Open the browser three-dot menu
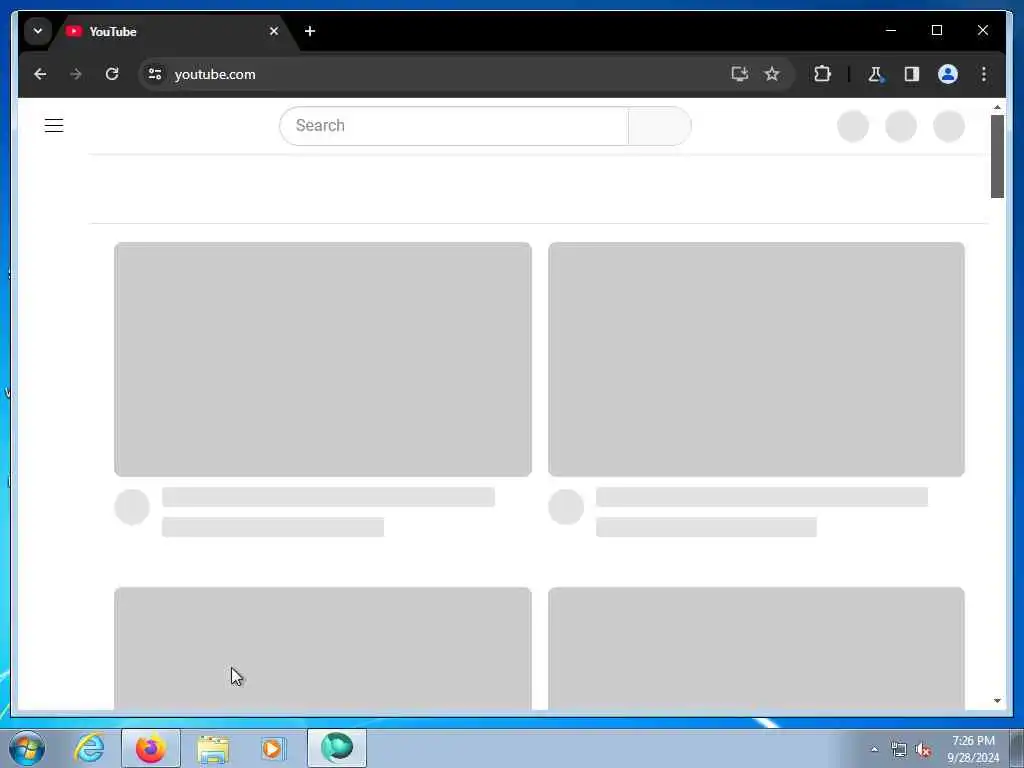The height and width of the screenshot is (768, 1024). [x=984, y=74]
